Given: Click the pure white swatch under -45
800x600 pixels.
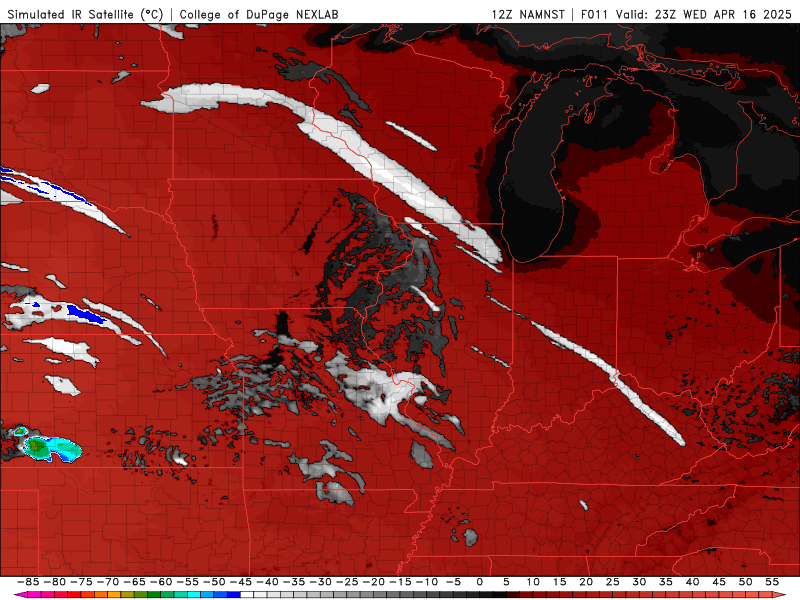Looking at the screenshot, I should pos(246,595).
